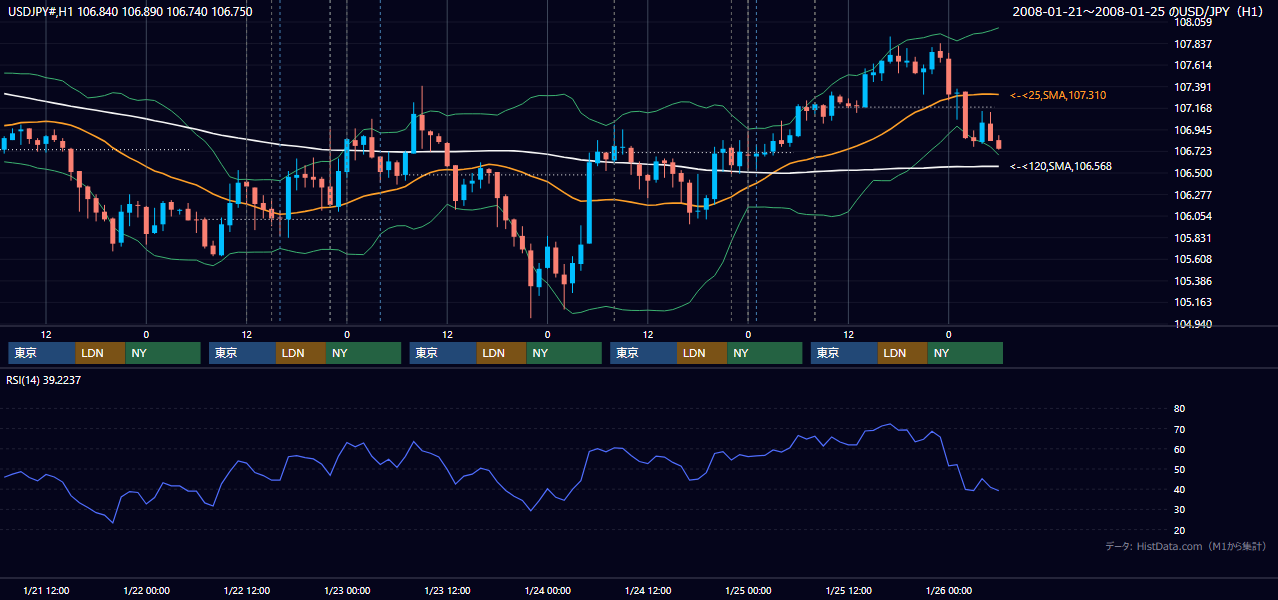Click the 1/24 12:00 time label
This screenshot has width=1278, height=600.
click(x=648, y=590)
